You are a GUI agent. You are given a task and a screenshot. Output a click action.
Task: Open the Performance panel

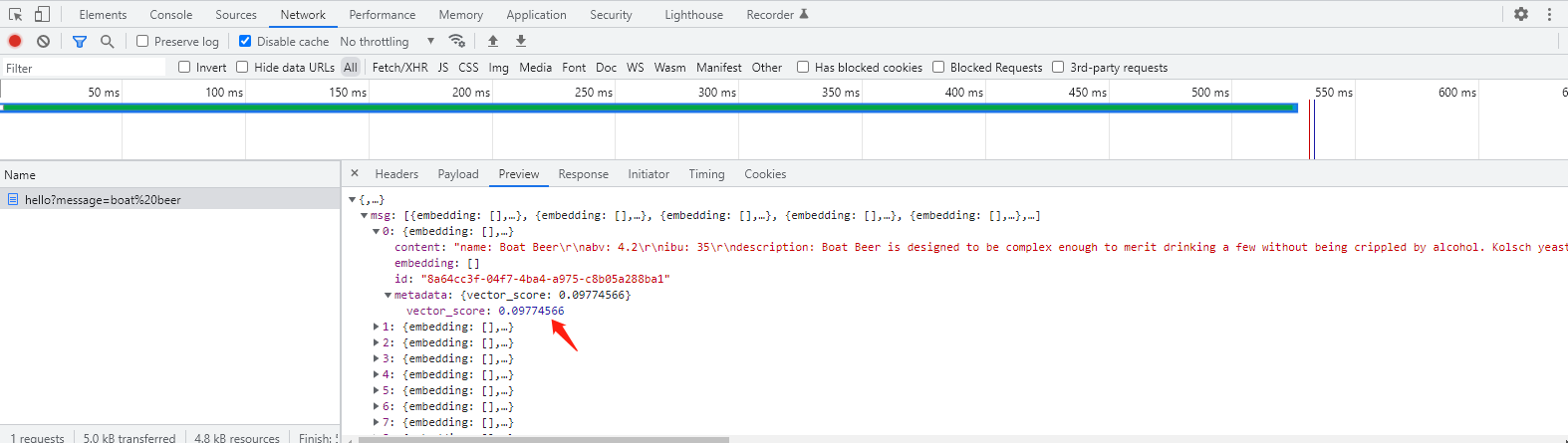[x=383, y=14]
